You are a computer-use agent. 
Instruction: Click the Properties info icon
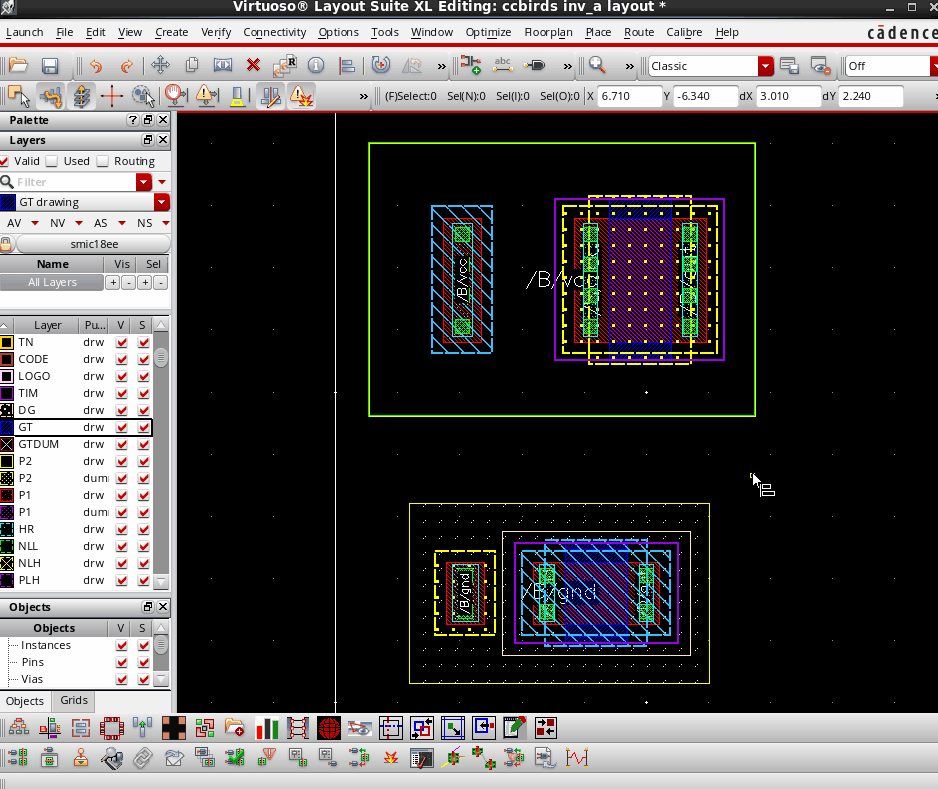coord(316,66)
